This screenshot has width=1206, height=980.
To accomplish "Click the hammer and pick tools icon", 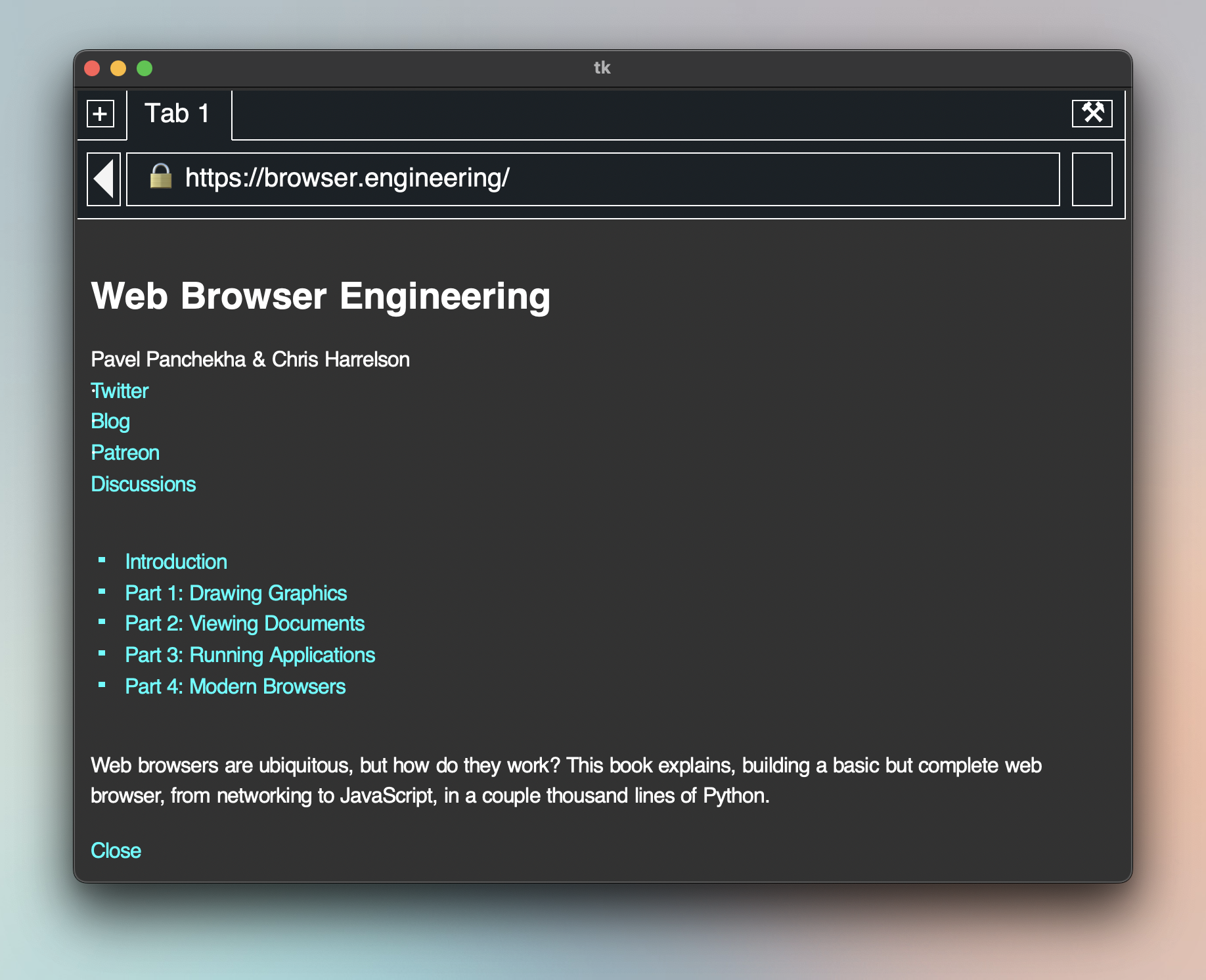I will [1092, 113].
